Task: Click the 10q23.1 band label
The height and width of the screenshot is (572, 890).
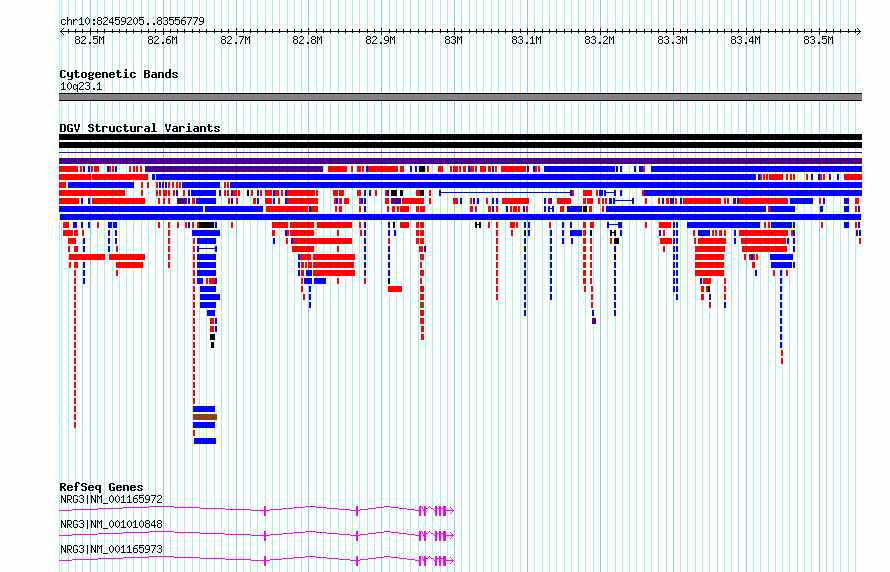Action: (x=81, y=87)
